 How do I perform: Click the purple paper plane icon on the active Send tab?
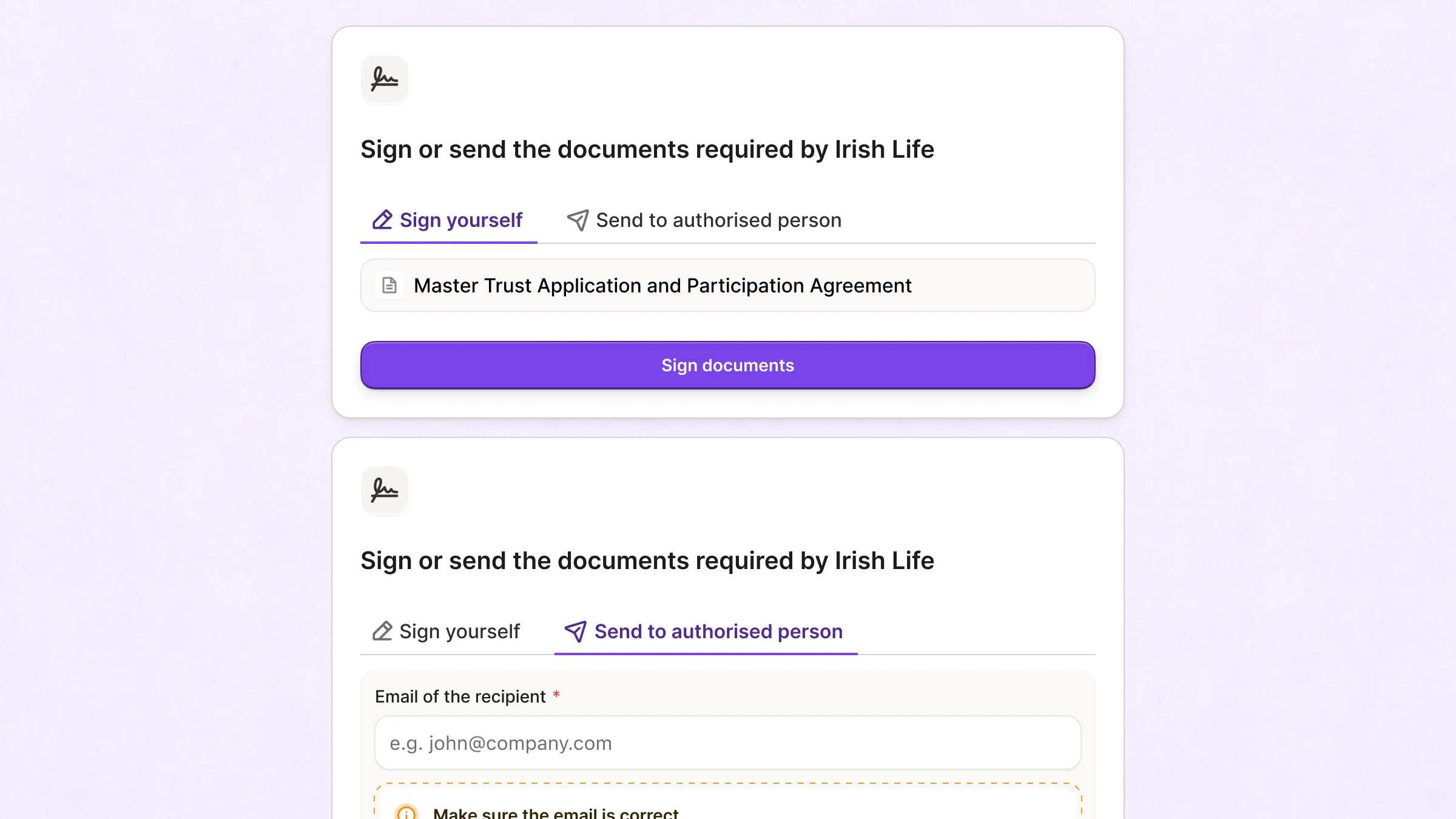pyautogui.click(x=575, y=631)
